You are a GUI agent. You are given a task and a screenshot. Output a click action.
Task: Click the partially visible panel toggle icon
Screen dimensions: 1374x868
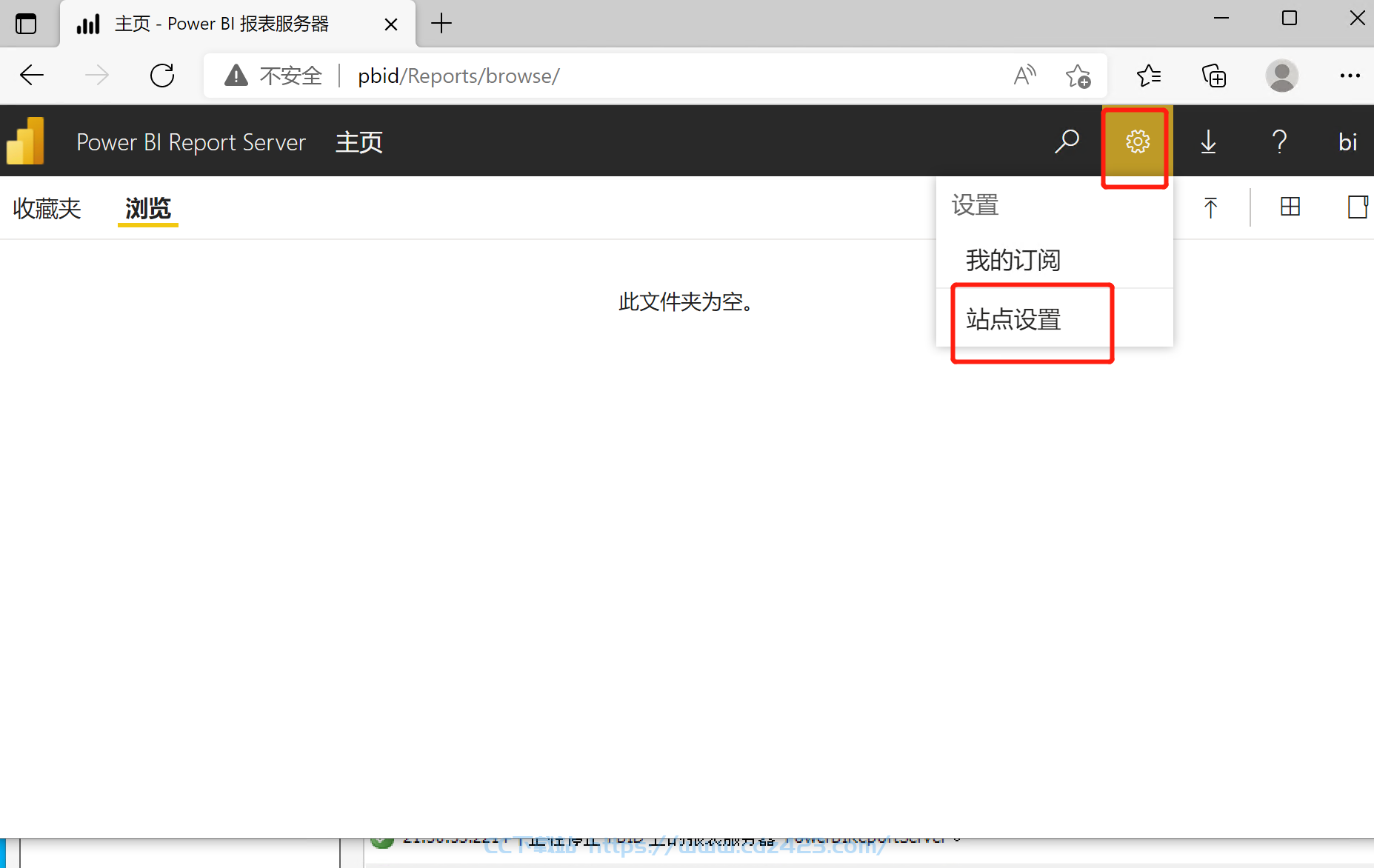point(1358,207)
